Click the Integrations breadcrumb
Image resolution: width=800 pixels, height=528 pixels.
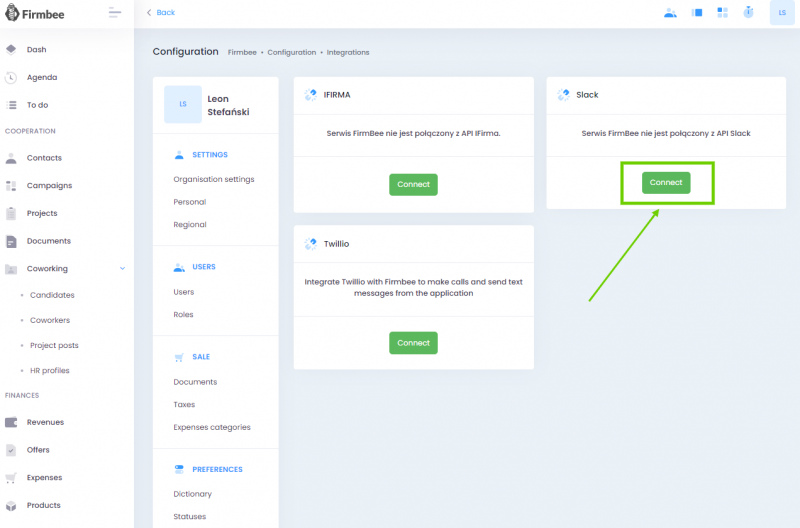pyautogui.click(x=348, y=53)
